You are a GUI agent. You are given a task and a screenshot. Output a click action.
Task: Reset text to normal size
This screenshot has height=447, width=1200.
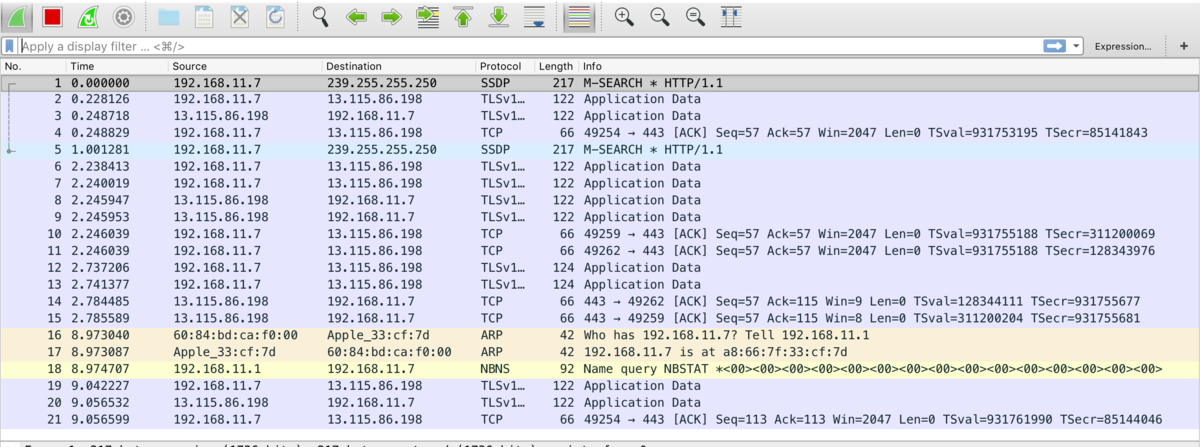click(x=695, y=16)
